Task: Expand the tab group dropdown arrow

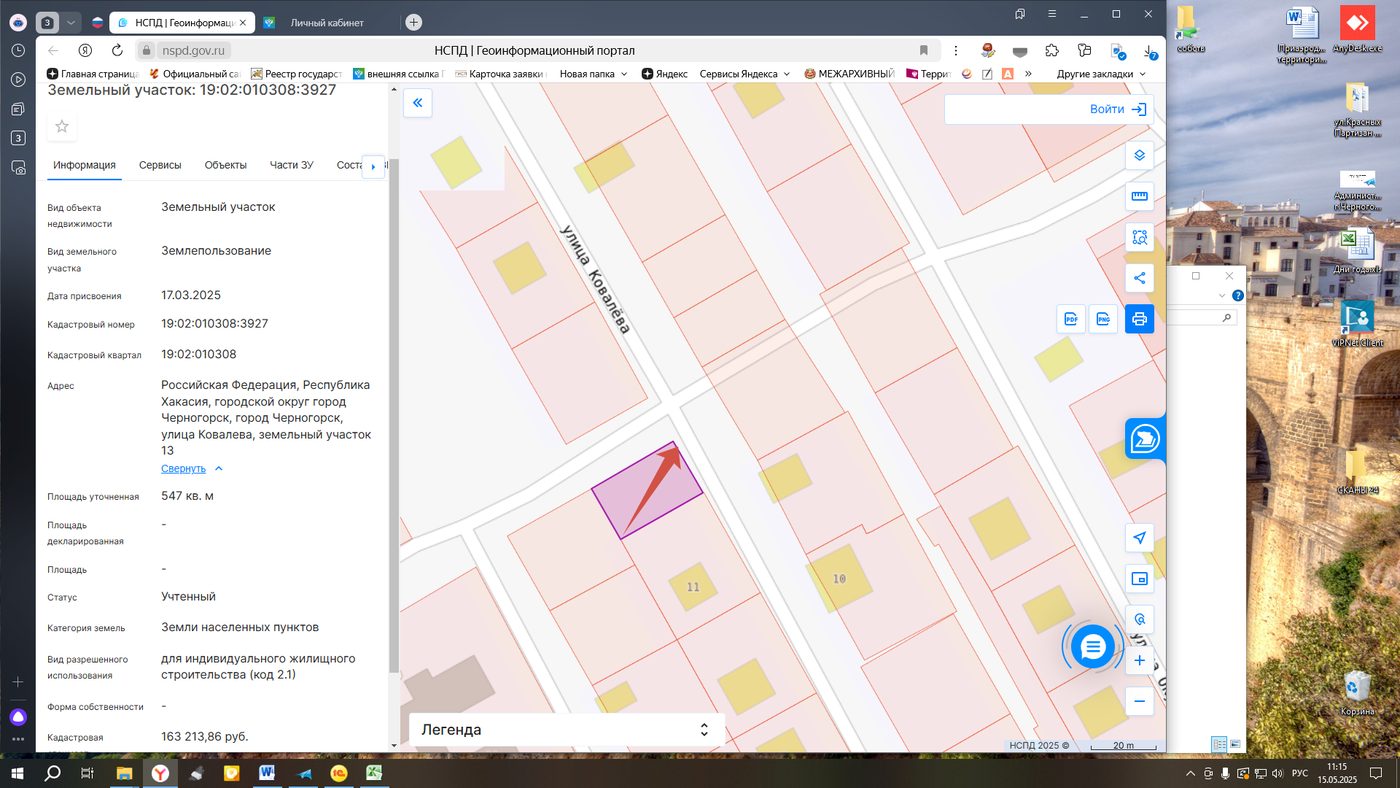Action: point(72,22)
